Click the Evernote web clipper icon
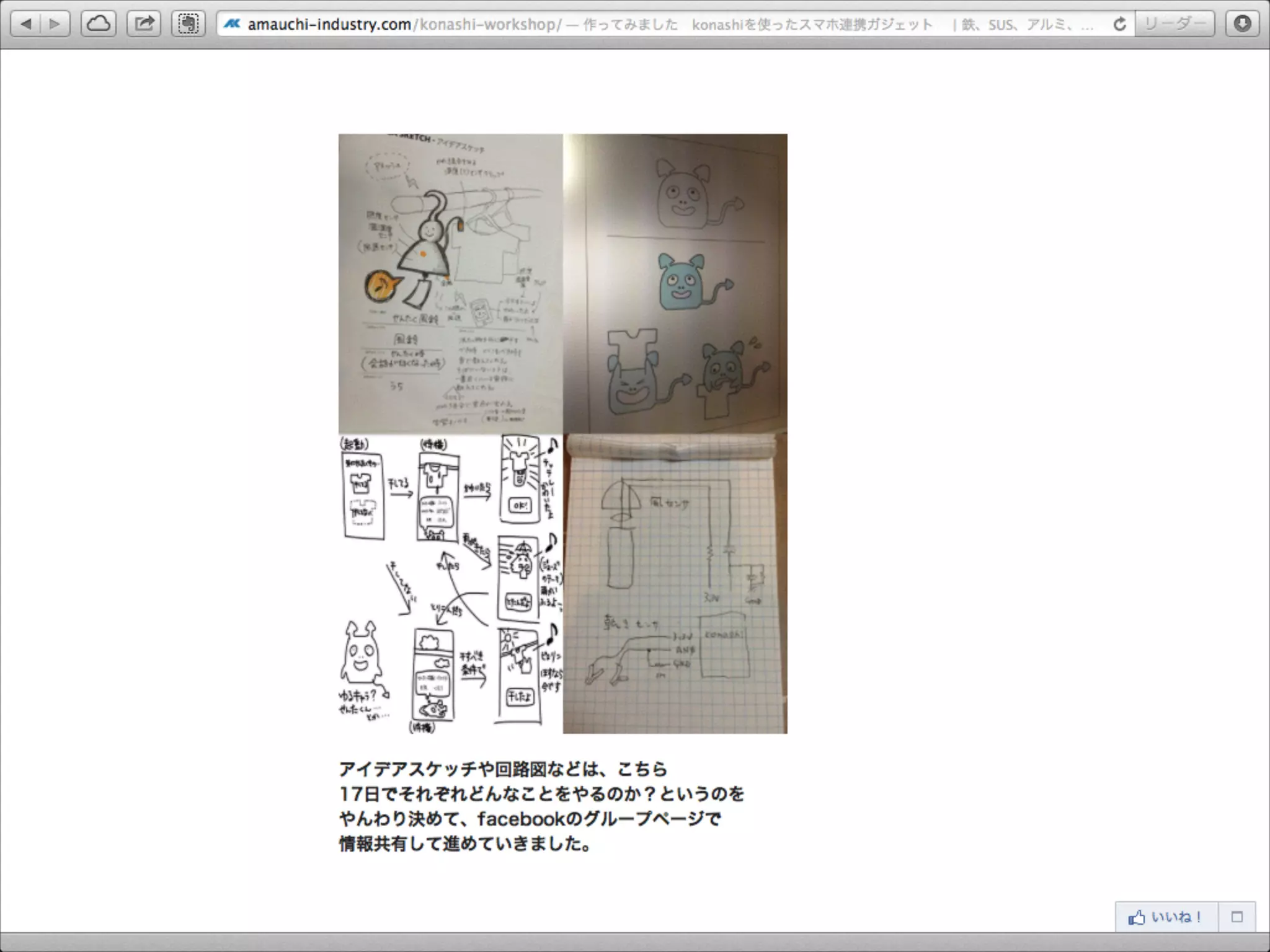 pyautogui.click(x=189, y=24)
